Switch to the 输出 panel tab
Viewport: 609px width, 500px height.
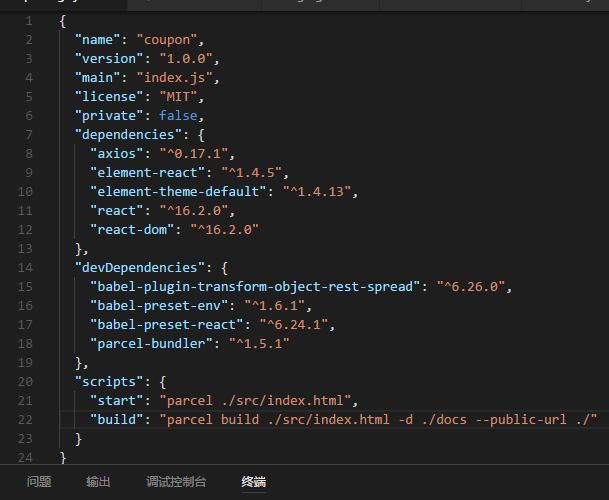click(98, 482)
